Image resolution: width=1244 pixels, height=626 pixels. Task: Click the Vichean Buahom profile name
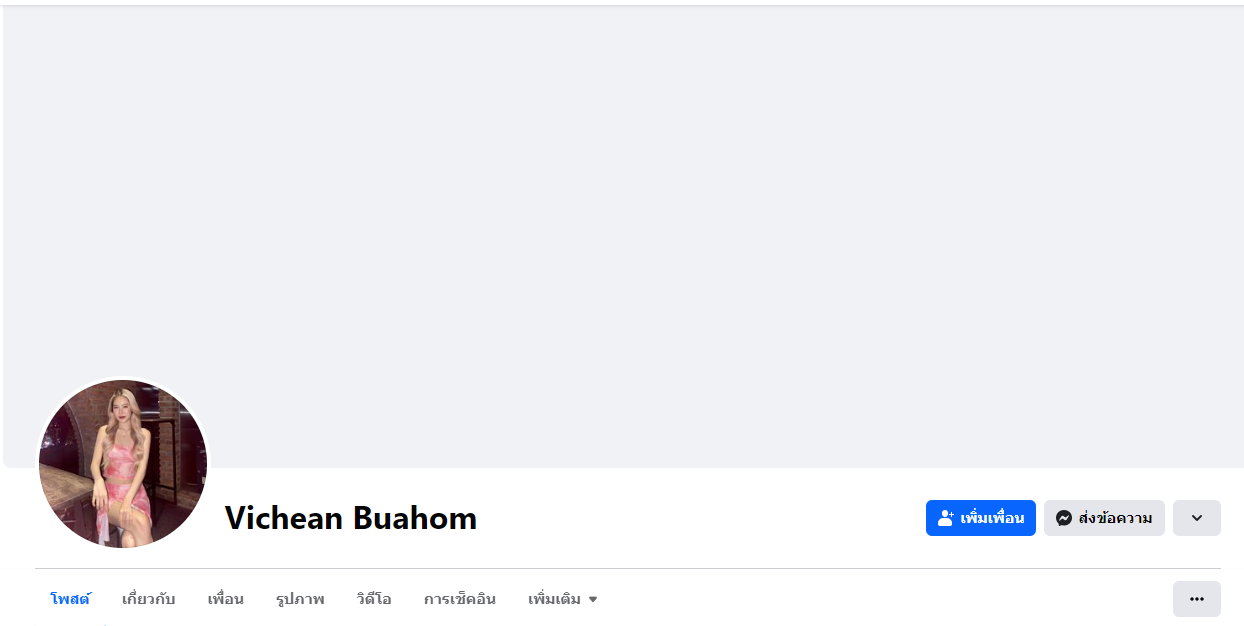click(350, 518)
